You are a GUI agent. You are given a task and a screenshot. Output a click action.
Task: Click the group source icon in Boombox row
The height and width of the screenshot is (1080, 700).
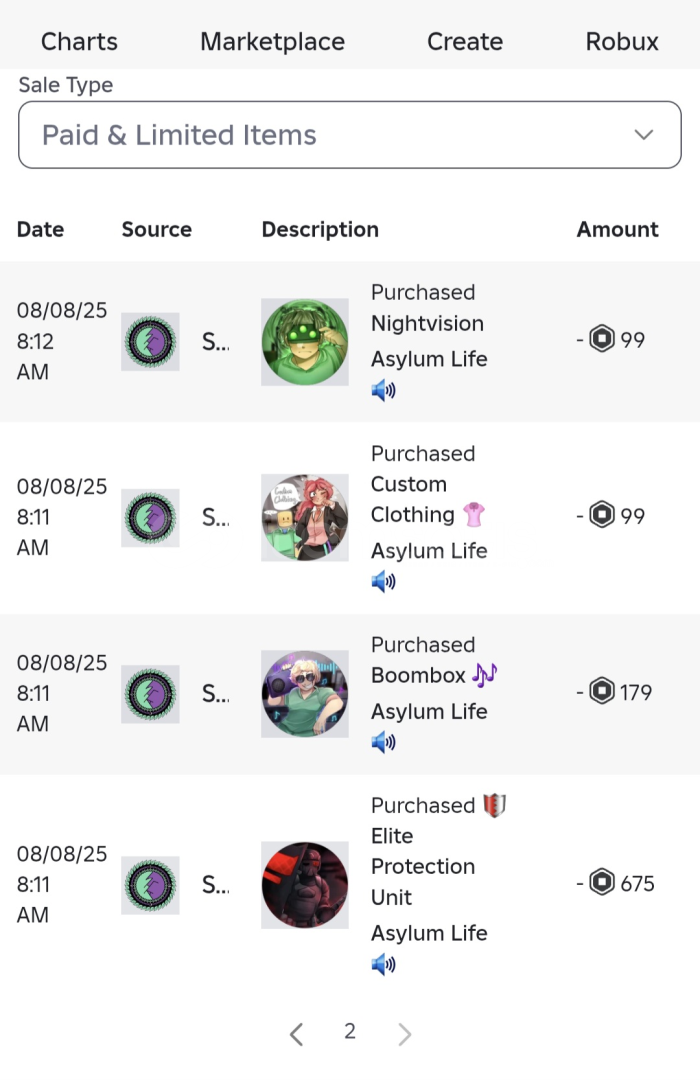pyautogui.click(x=151, y=694)
